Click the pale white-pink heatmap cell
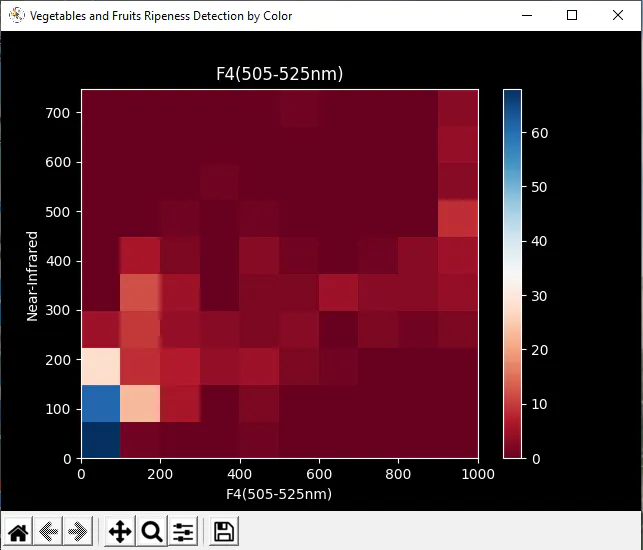Viewport: 643px width, 550px height. [101, 366]
